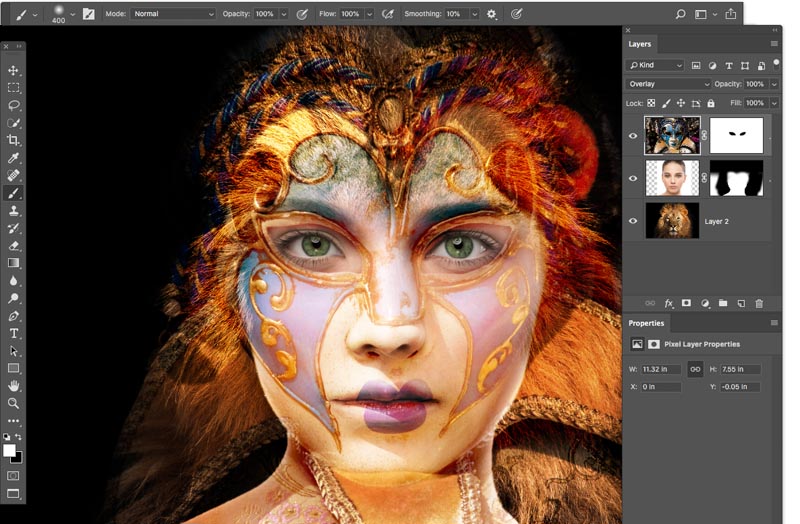The height and width of the screenshot is (524, 800).
Task: Open the Overlay blend mode dropdown
Action: (x=668, y=84)
